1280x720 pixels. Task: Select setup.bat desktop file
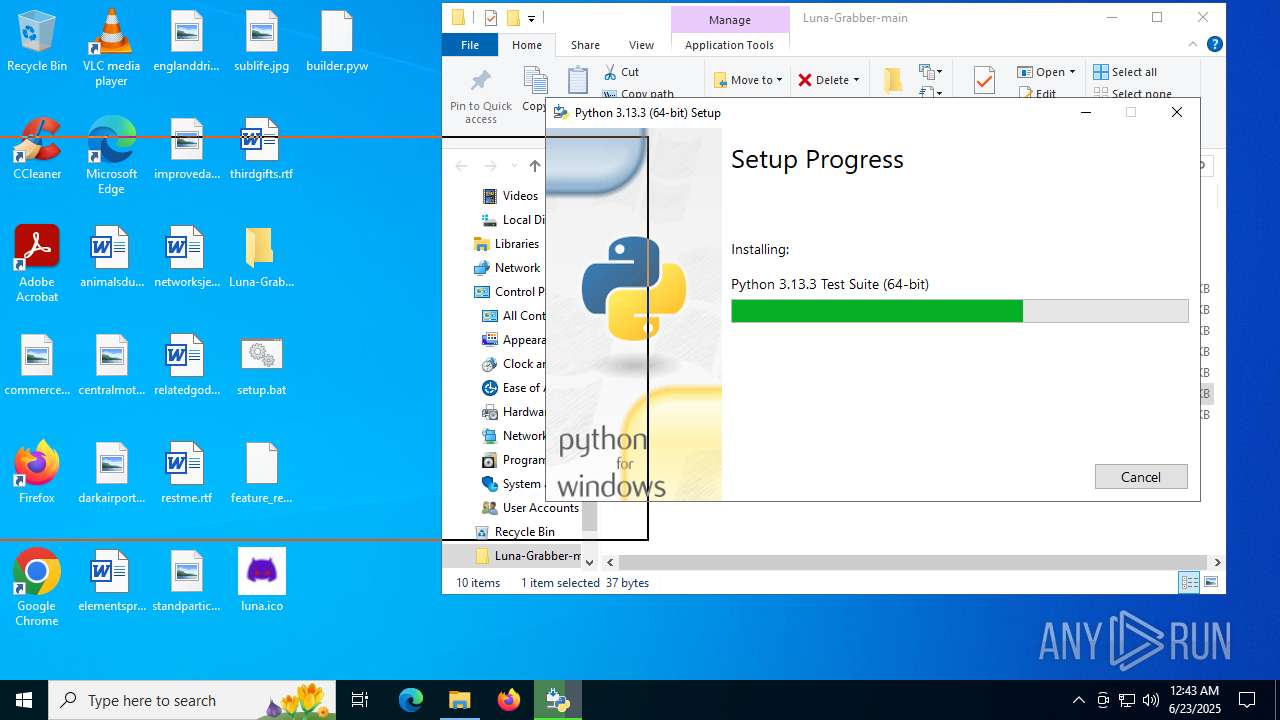tap(261, 364)
